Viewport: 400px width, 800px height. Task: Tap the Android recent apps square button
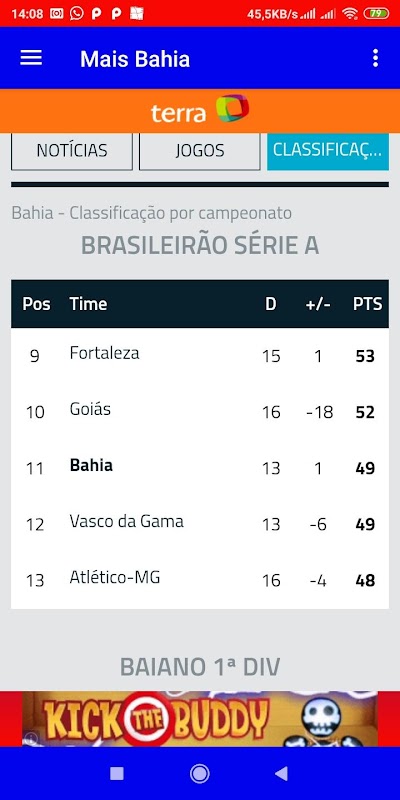[x=117, y=773]
